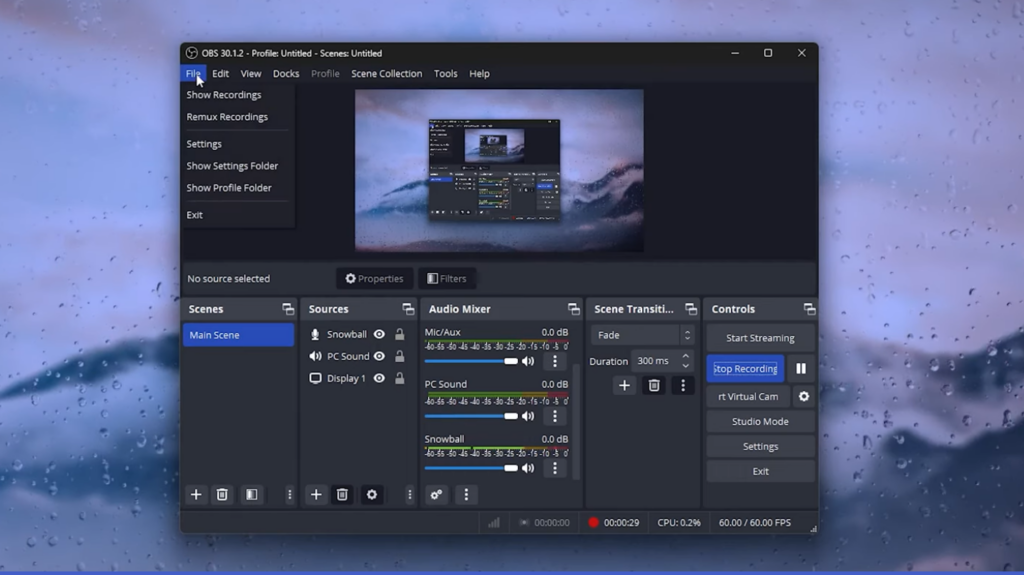This screenshot has width=1024, height=575.
Task: Open the Scene Collection menu
Action: (x=386, y=74)
